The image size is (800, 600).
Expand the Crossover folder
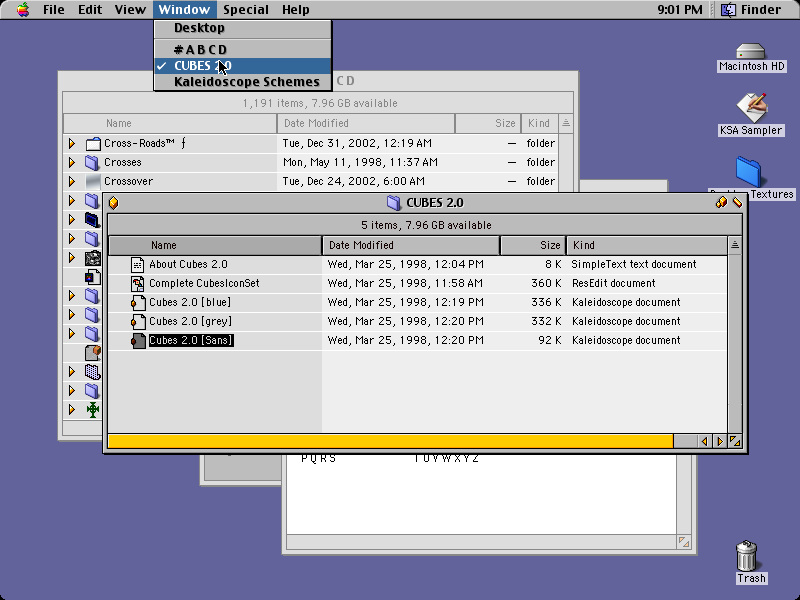coord(72,181)
